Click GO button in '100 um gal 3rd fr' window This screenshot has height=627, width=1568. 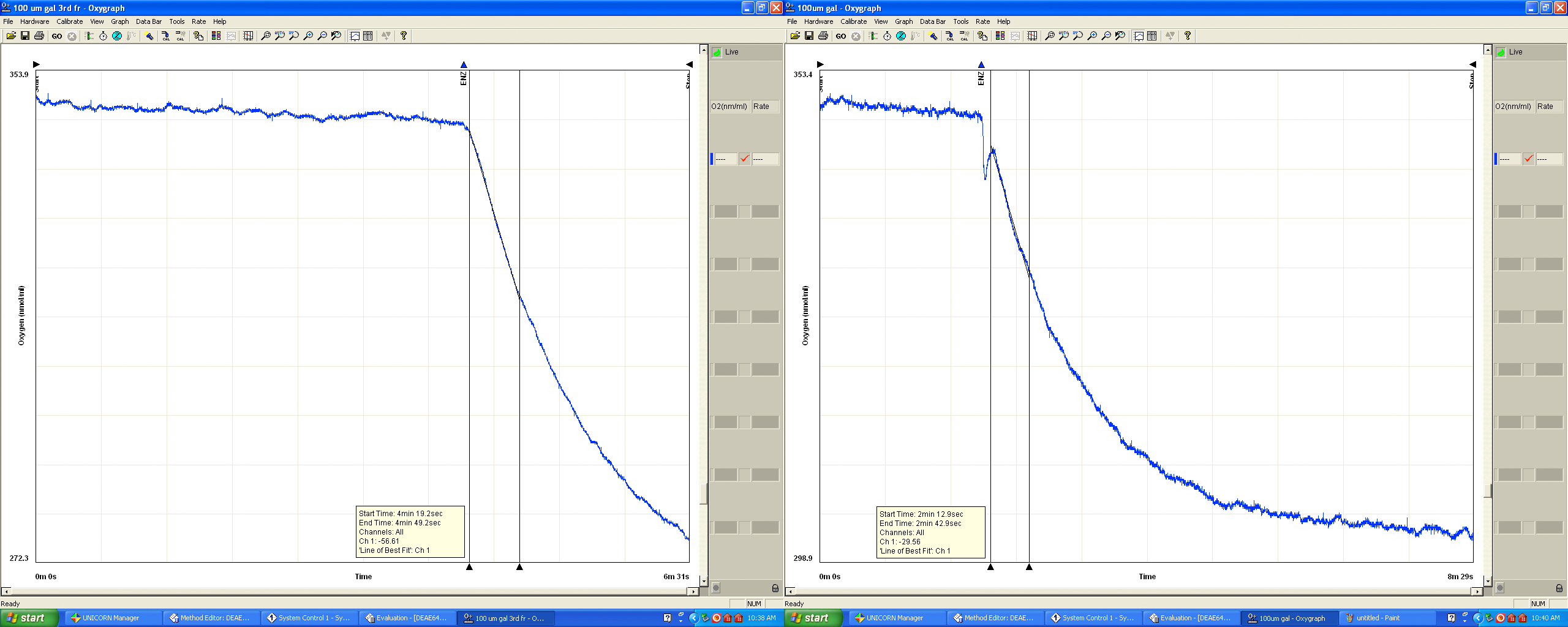pos(57,36)
